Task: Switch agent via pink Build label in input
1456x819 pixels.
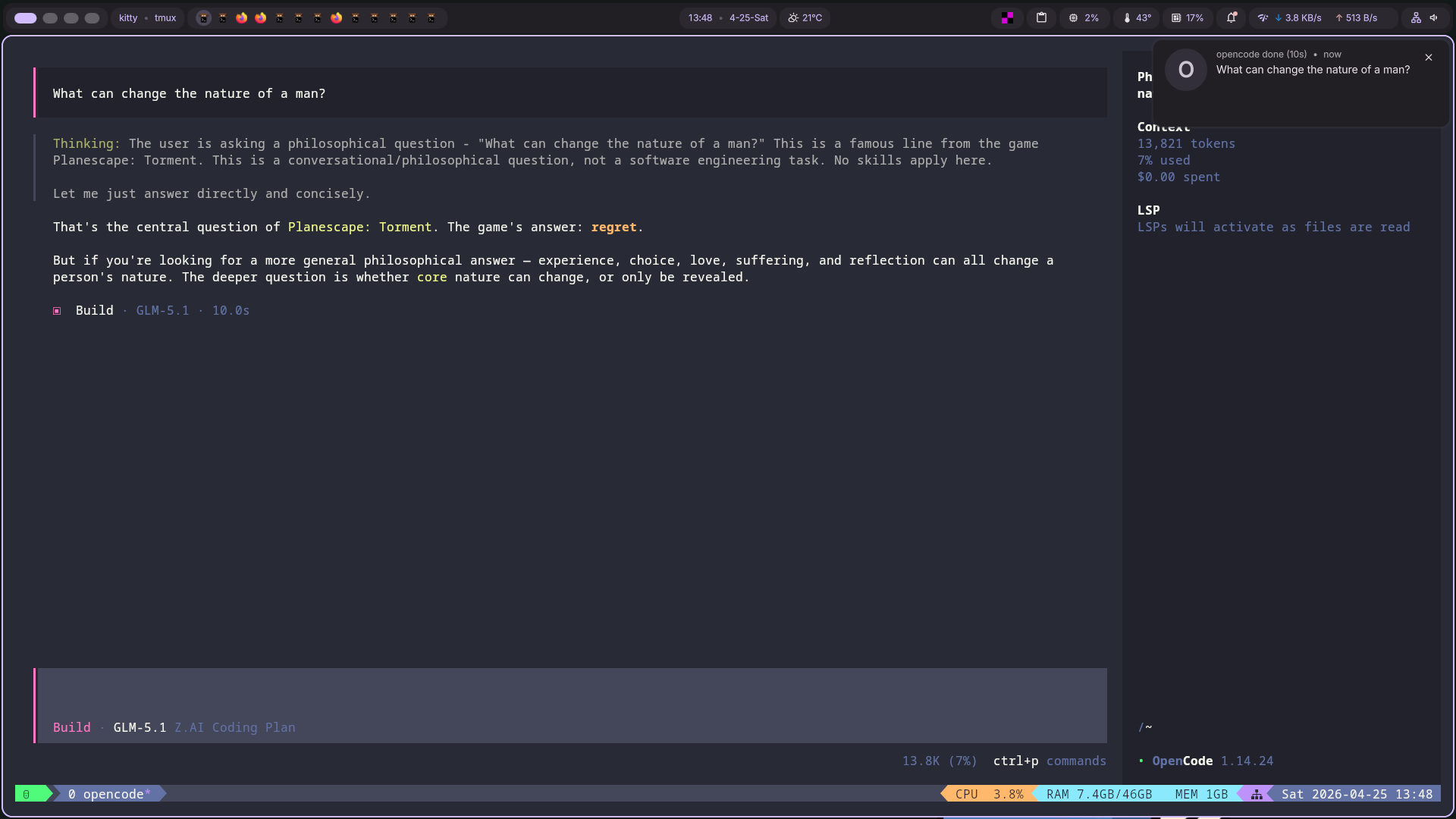Action: (71, 727)
